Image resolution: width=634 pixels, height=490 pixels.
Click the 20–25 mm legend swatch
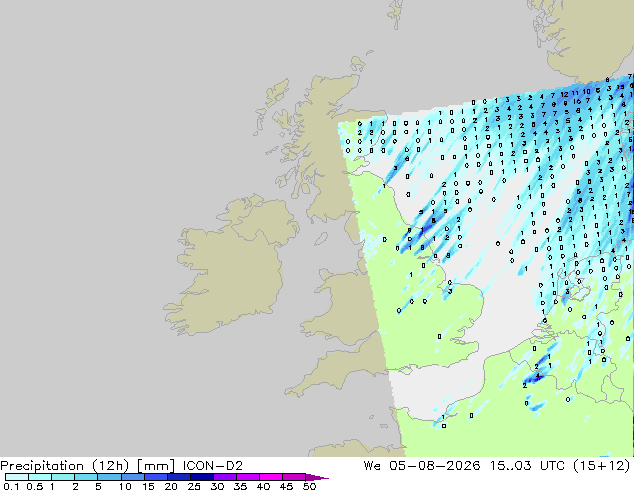(x=179, y=477)
